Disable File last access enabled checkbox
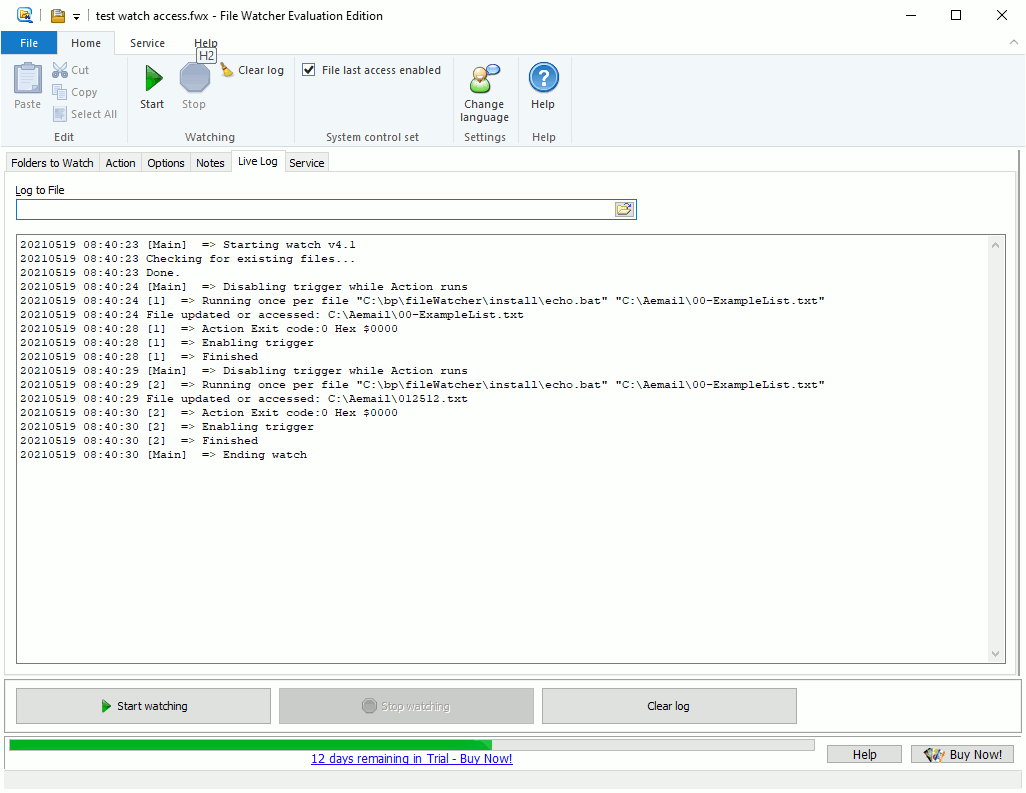1026x793 pixels. 309,70
